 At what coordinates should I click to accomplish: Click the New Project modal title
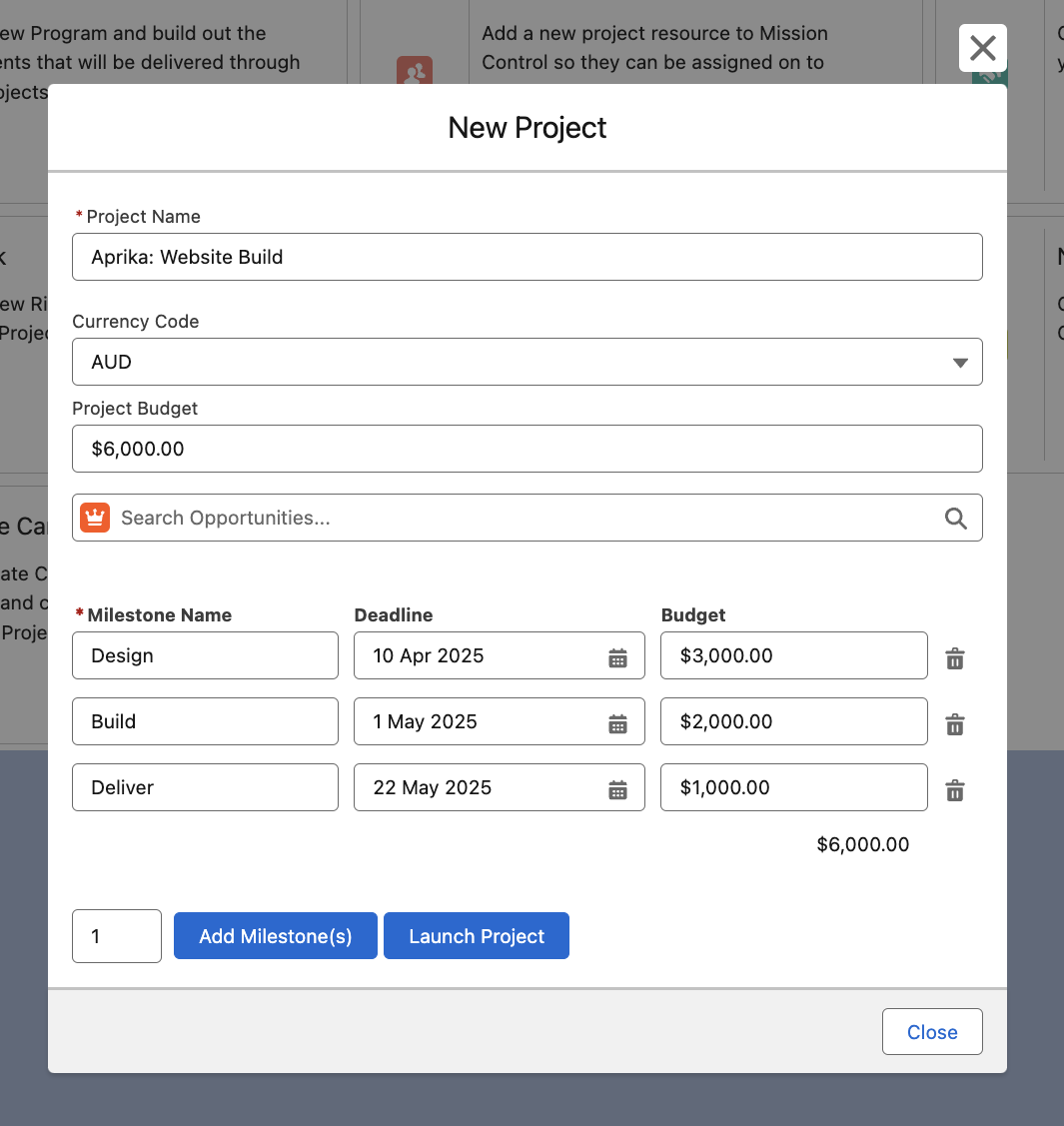click(527, 128)
